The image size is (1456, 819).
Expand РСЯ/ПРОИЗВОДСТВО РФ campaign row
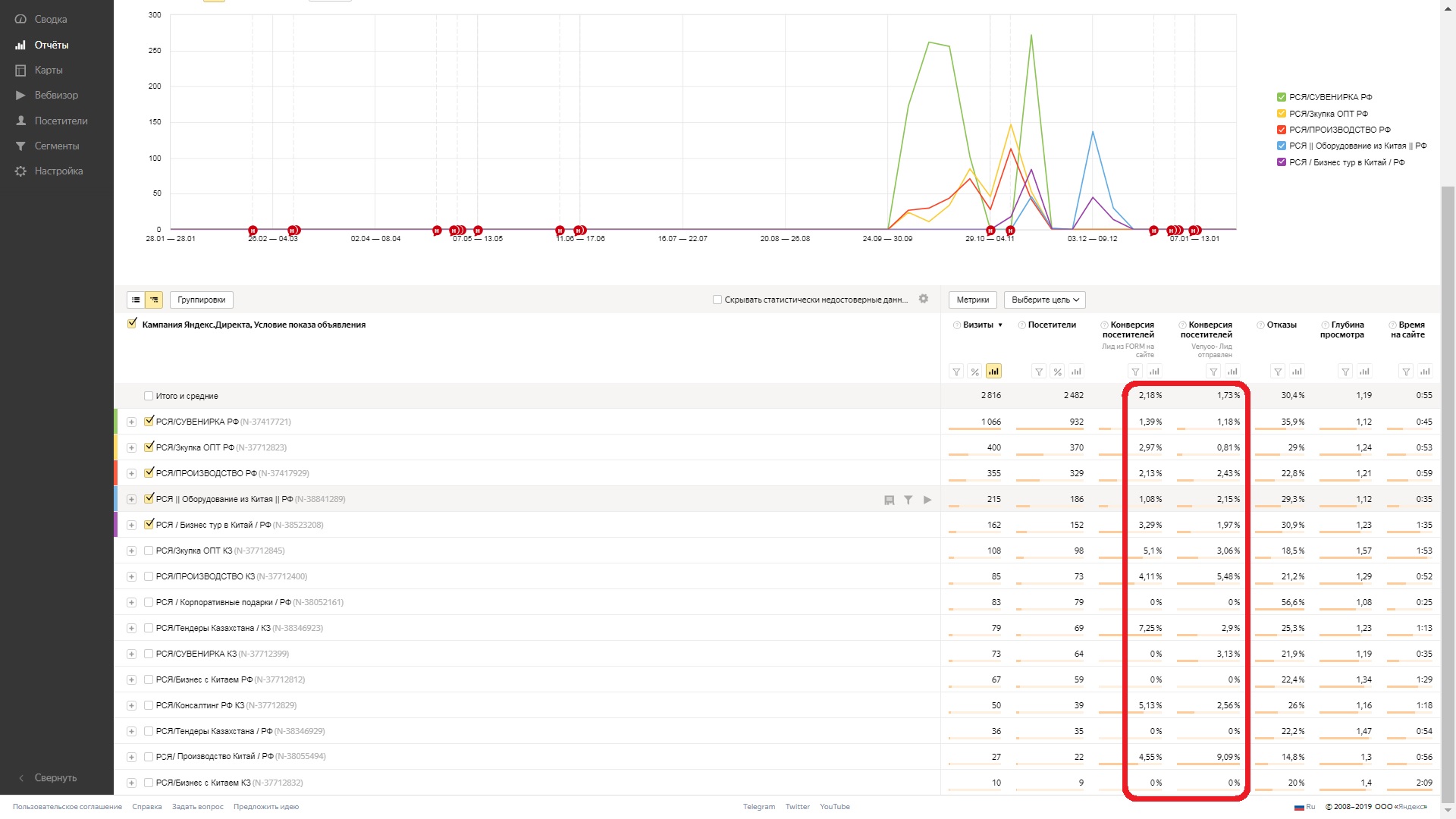pos(131,473)
